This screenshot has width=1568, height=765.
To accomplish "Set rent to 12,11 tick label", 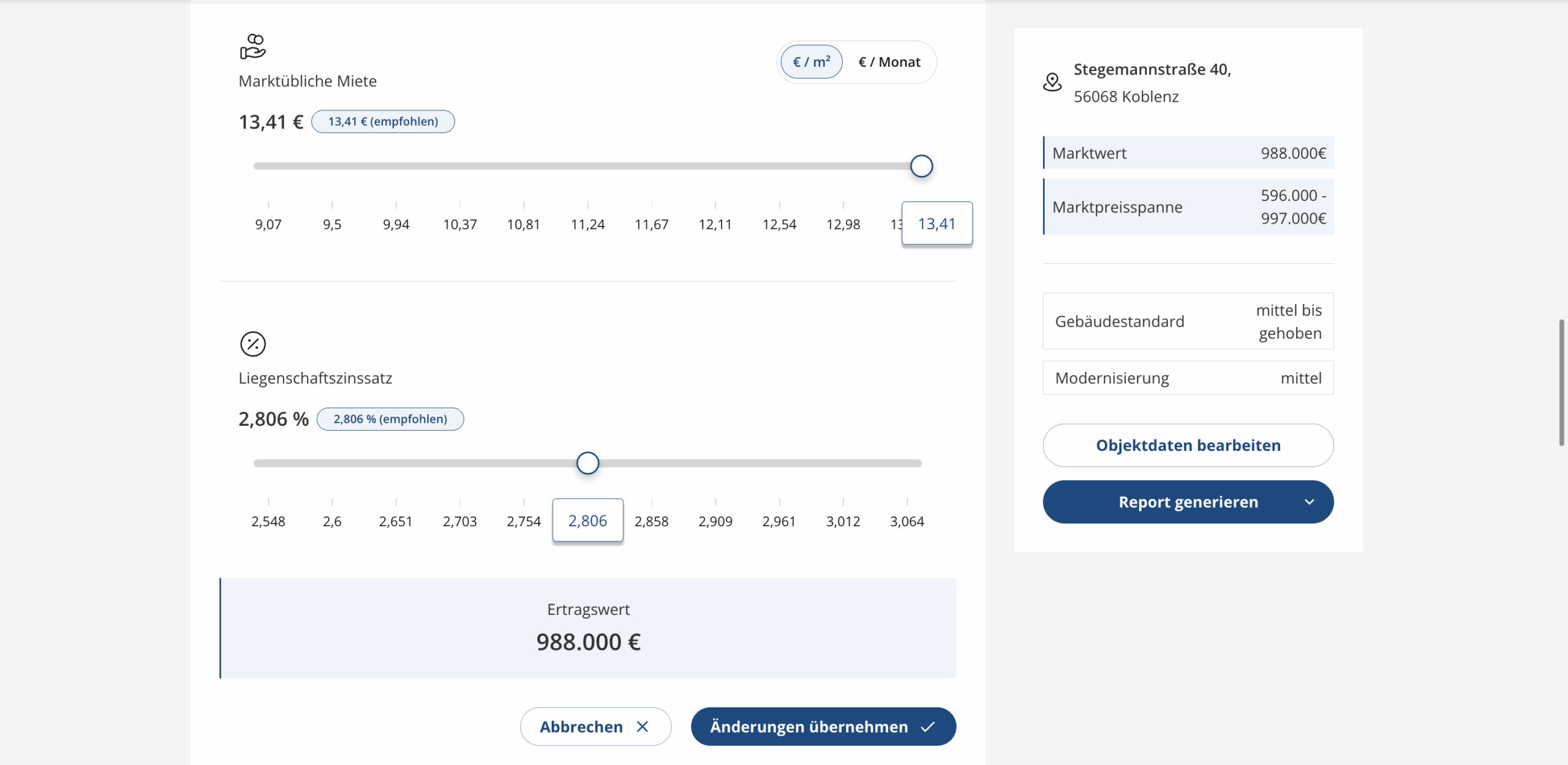I will tap(715, 224).
